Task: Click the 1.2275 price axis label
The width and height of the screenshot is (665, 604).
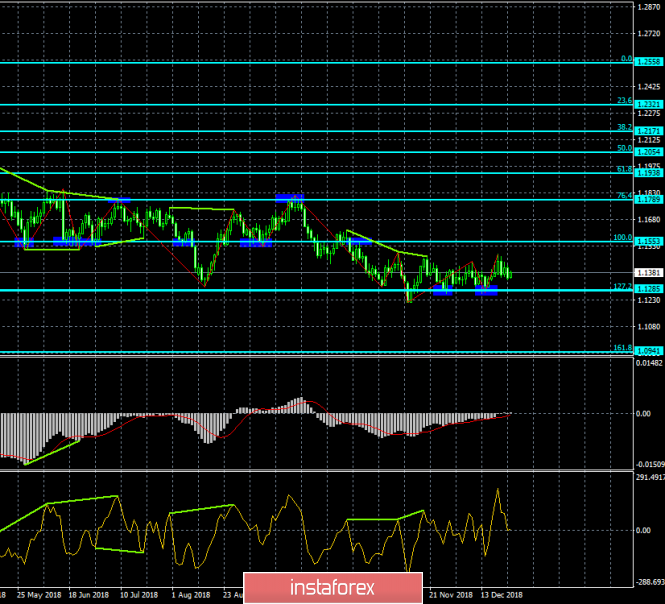Action: pos(649,113)
